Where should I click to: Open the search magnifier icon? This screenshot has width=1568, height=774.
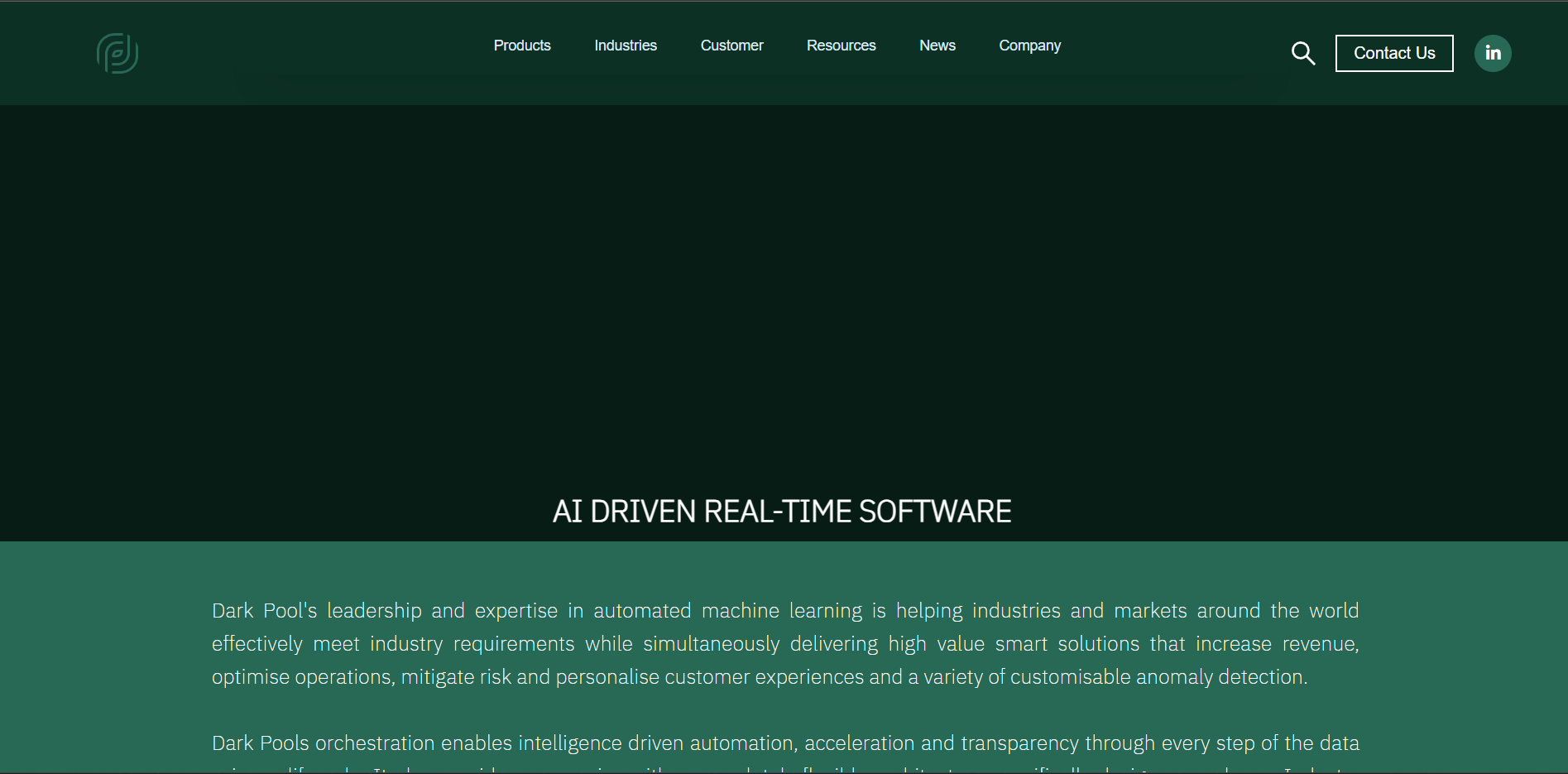[1303, 53]
